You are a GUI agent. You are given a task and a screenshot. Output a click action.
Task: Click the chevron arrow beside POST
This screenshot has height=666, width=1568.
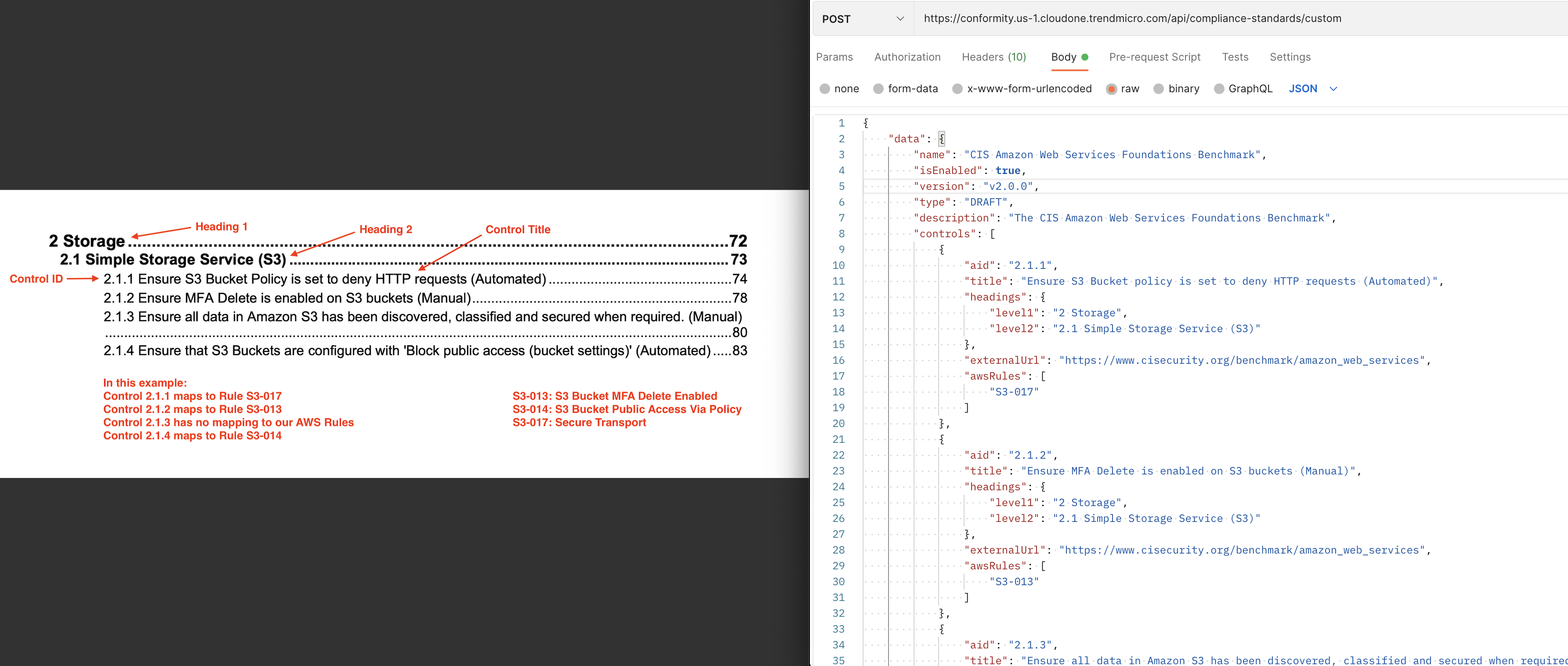coord(900,19)
